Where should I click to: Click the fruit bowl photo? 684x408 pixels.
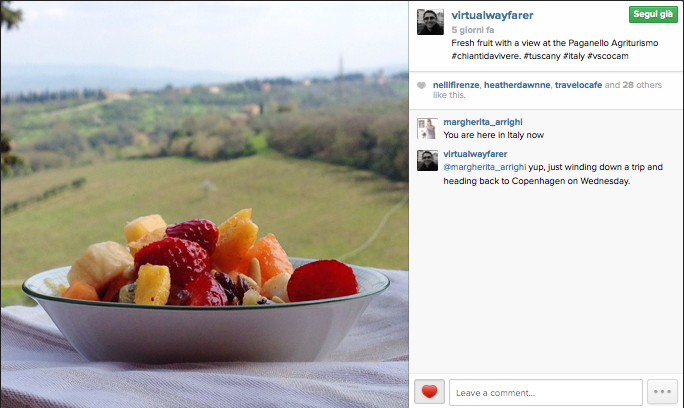205,204
